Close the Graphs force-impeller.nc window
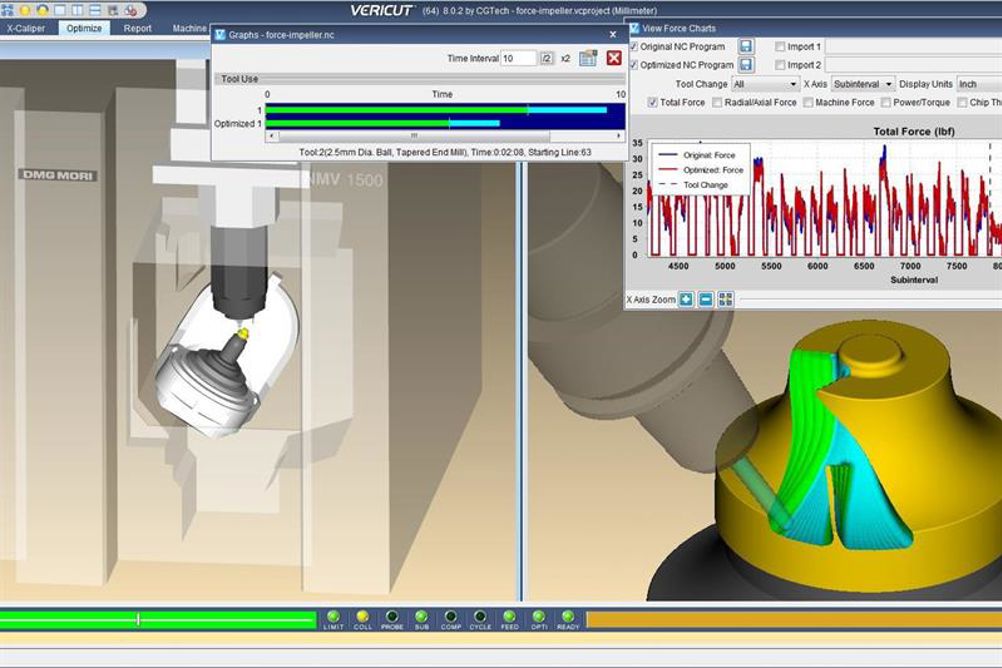The width and height of the screenshot is (1002, 668). pos(613,35)
